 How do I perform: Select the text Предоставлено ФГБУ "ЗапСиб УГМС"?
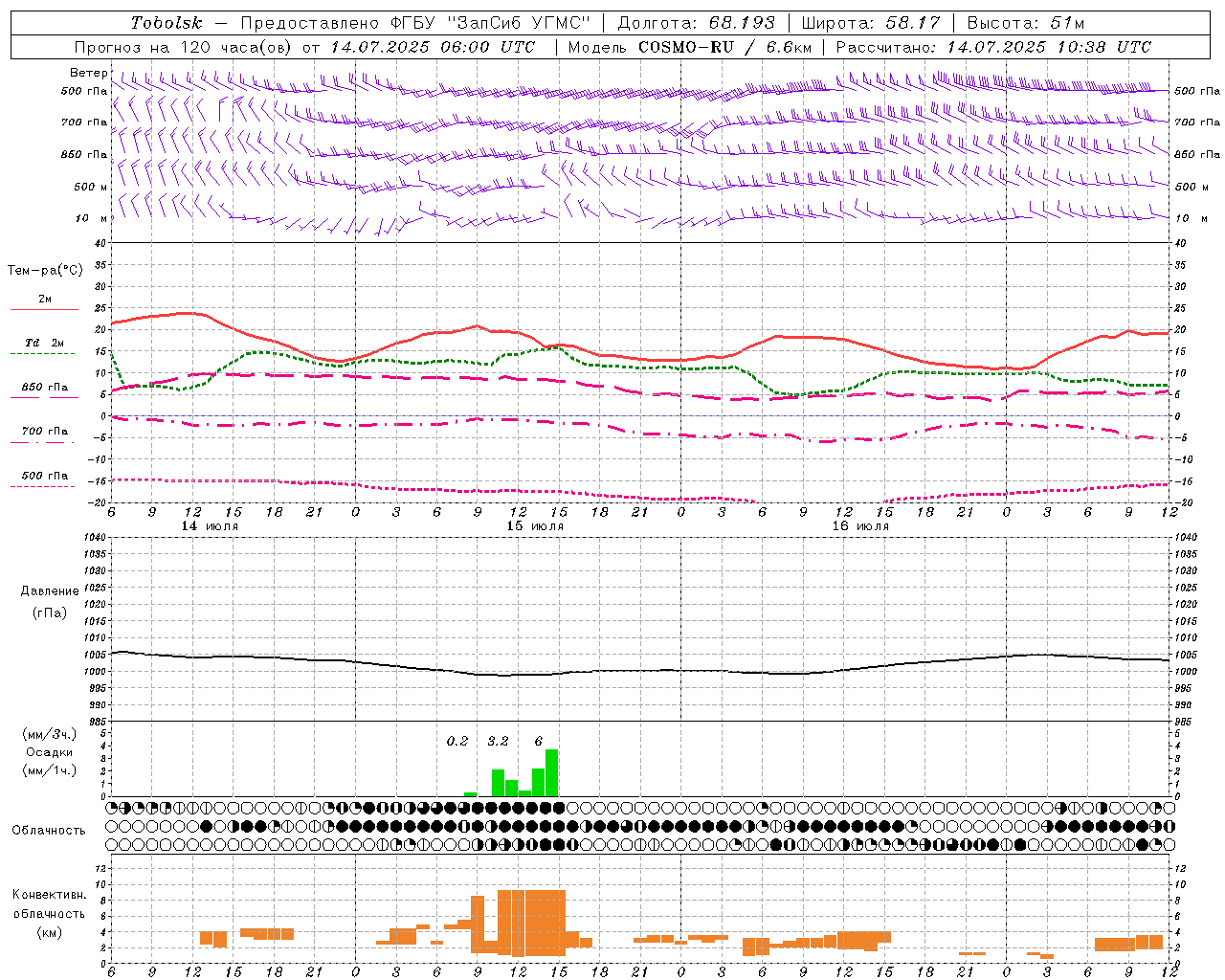tap(415, 23)
